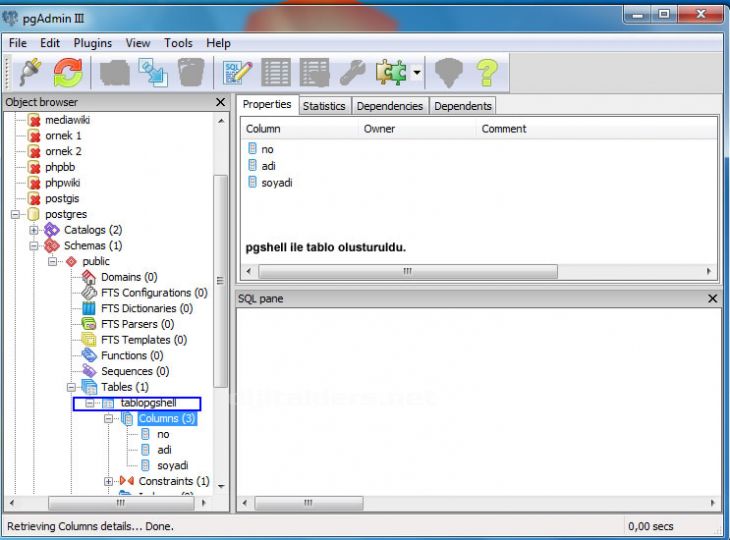
Task: Open the File menu
Action: (18, 43)
